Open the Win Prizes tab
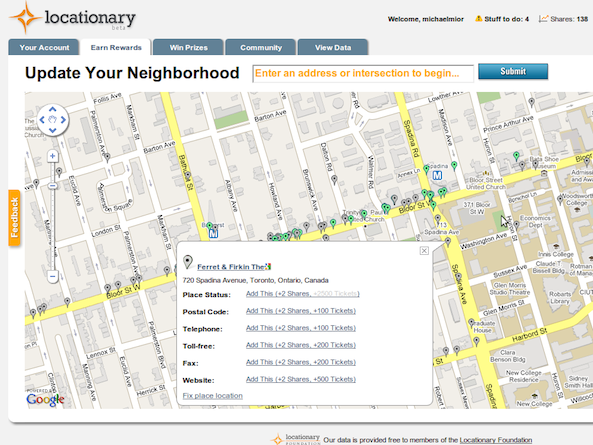The height and width of the screenshot is (445, 593). [x=188, y=48]
